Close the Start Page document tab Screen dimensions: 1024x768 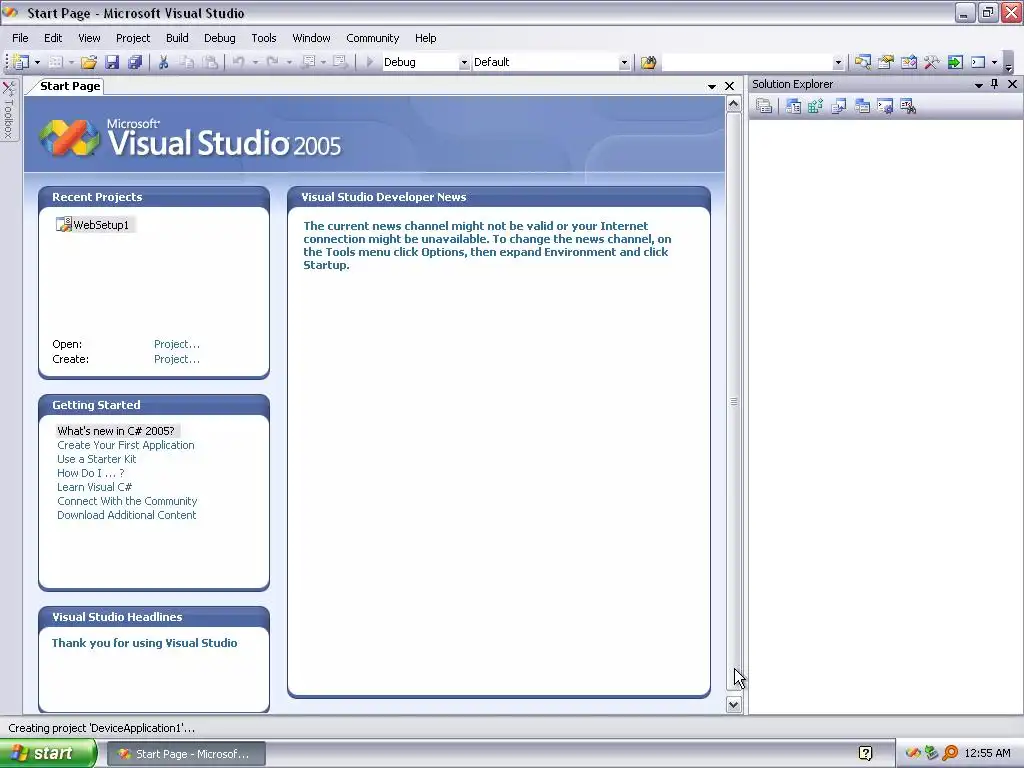click(x=729, y=86)
